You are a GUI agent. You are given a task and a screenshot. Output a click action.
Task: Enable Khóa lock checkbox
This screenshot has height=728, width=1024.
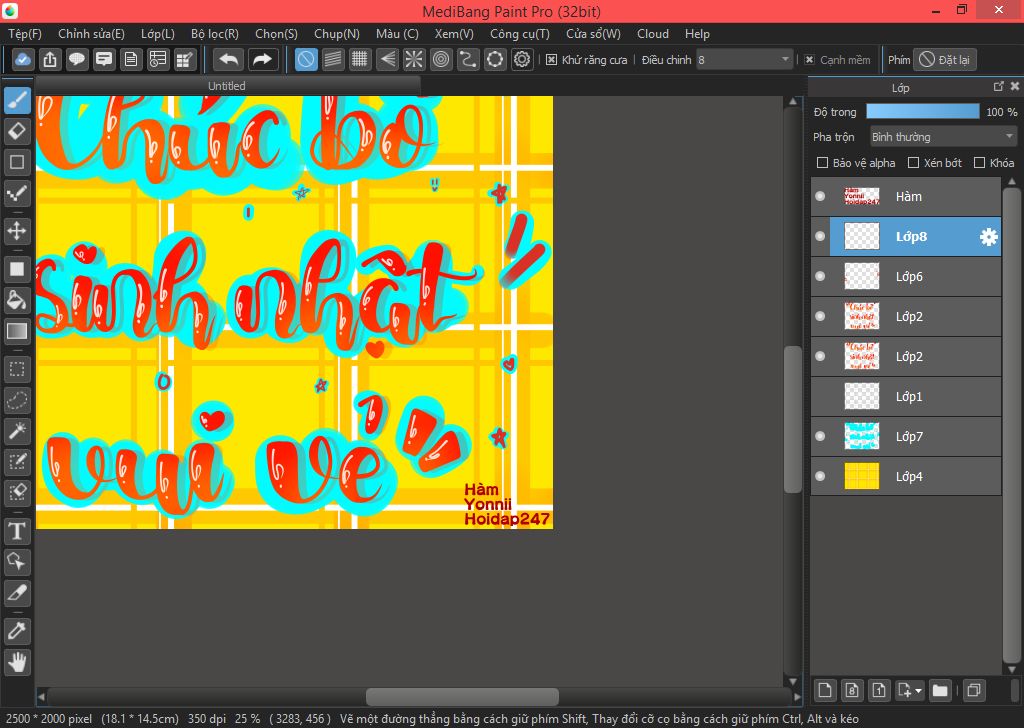pos(979,163)
